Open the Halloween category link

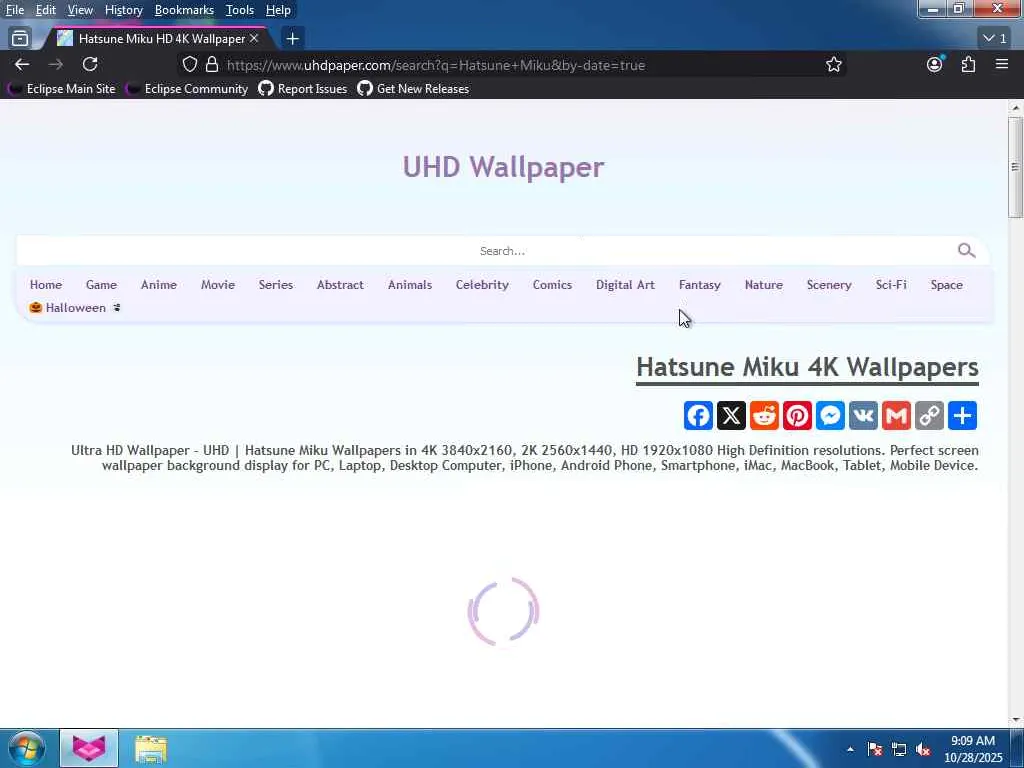[x=75, y=308]
